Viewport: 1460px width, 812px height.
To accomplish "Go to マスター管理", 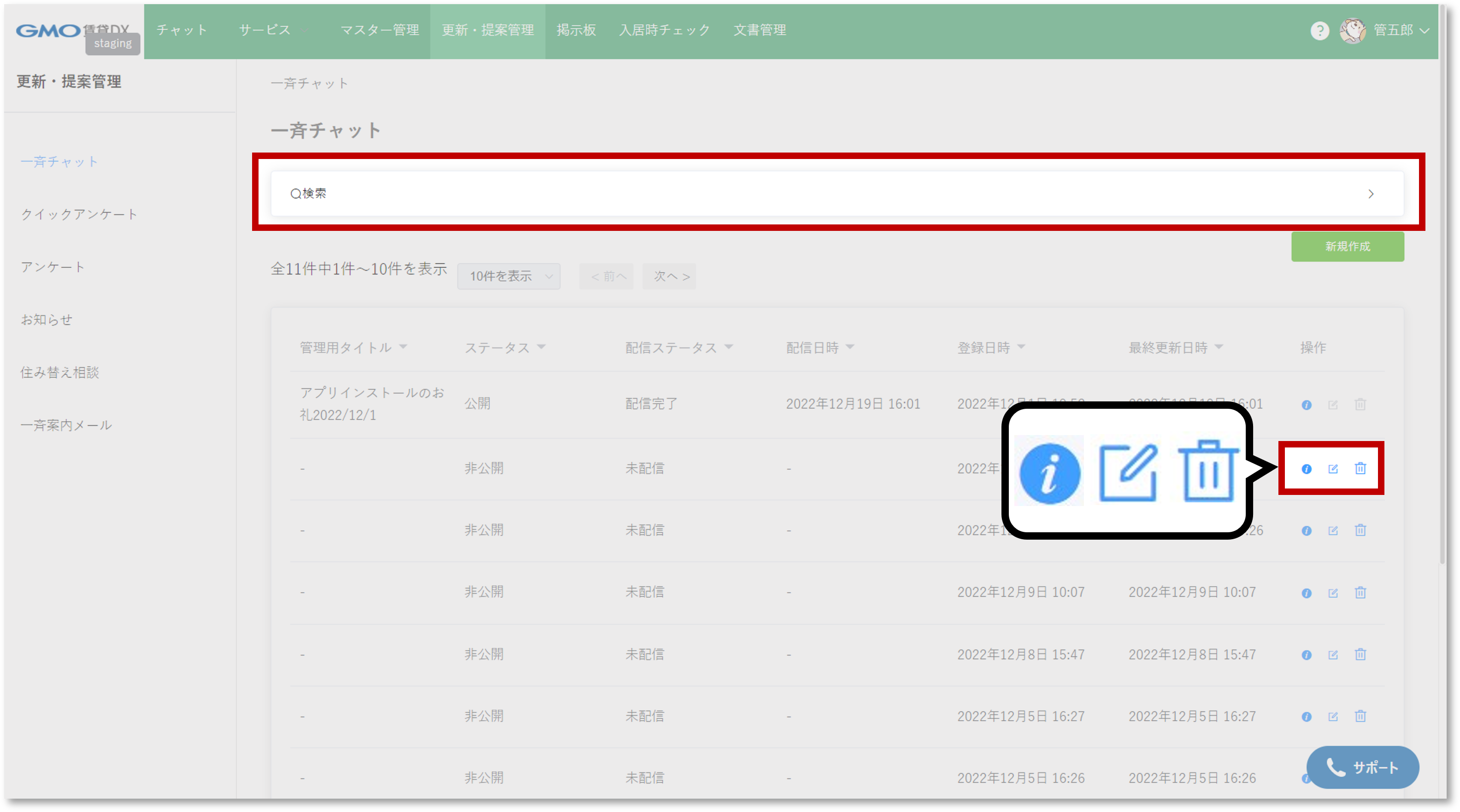I will coord(380,30).
